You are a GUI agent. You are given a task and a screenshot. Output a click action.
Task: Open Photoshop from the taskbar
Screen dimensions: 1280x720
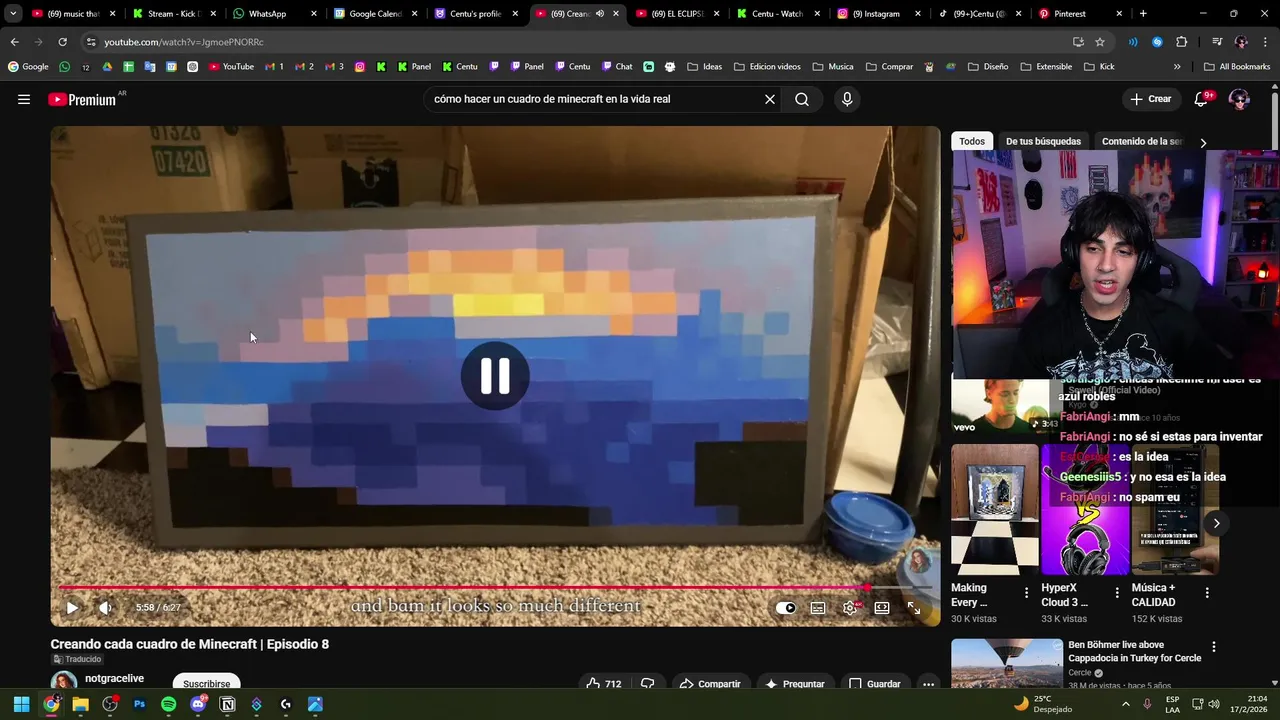[x=139, y=704]
